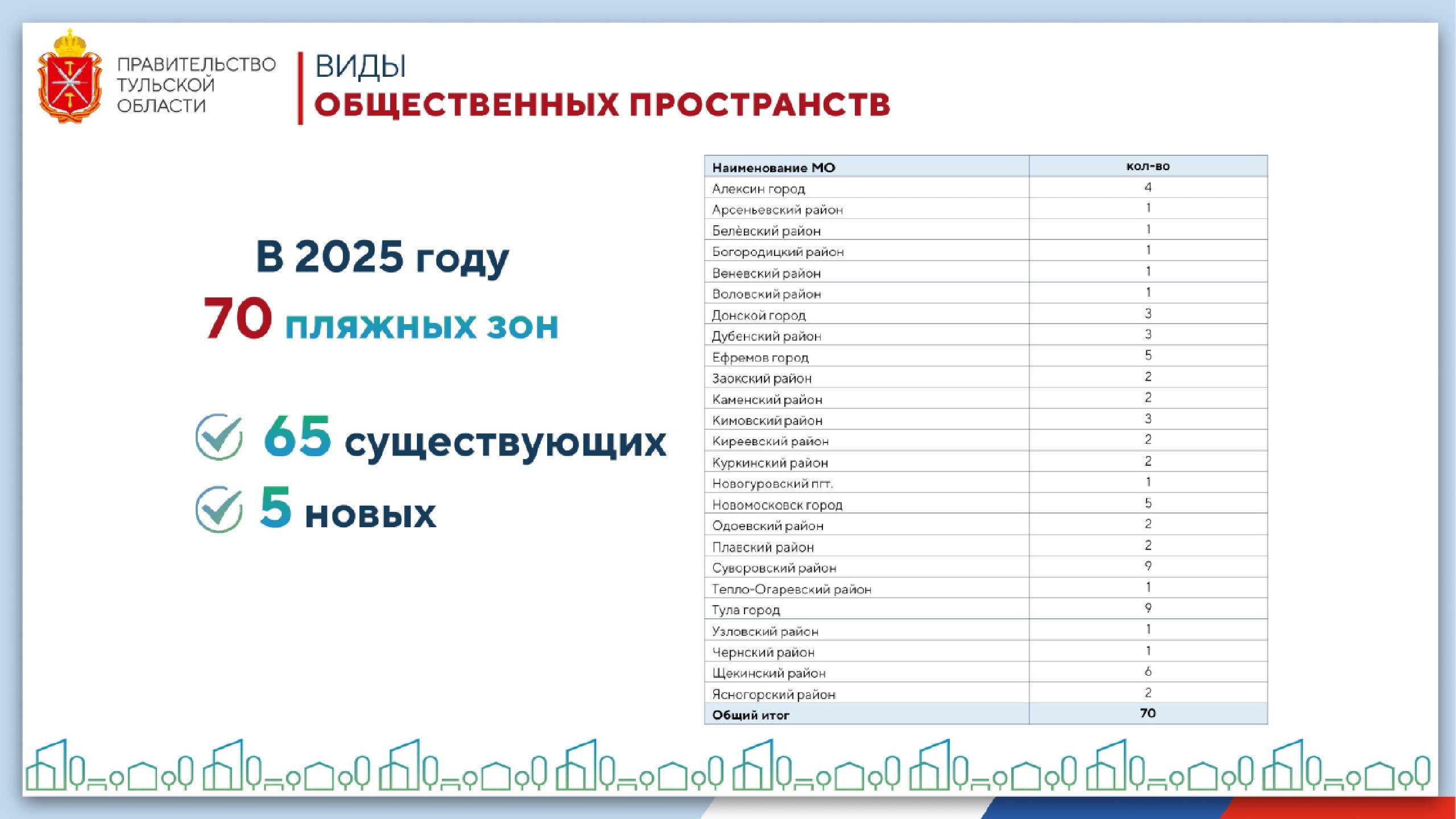Select the 'Куркинский район' cell

[867, 461]
